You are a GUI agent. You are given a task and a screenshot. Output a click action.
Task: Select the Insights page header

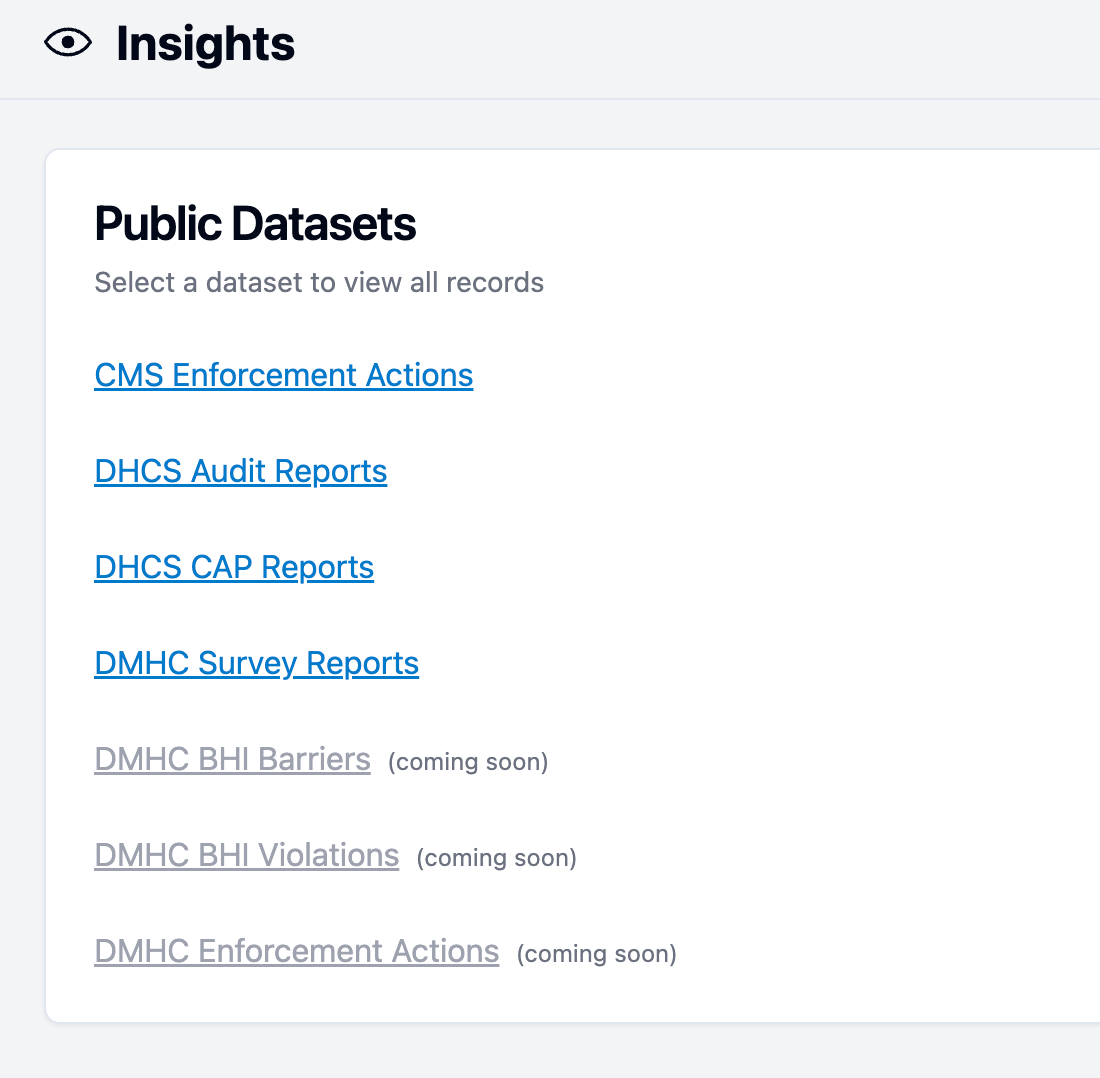pos(204,43)
